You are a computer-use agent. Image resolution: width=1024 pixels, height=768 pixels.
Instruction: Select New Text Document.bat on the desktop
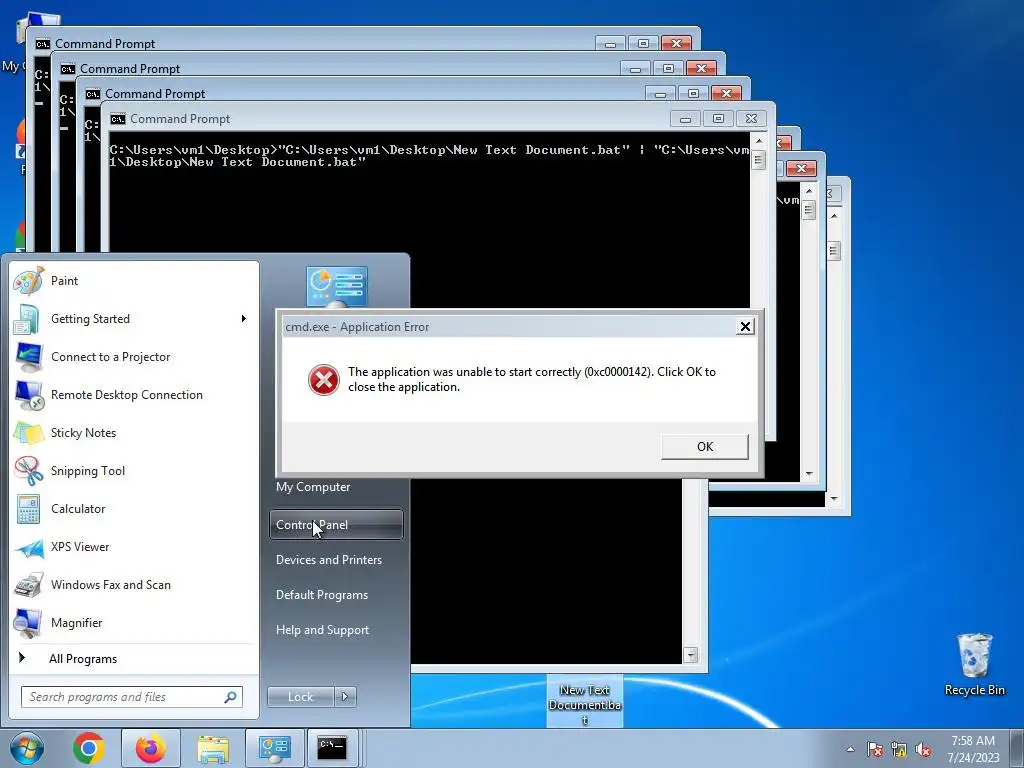pyautogui.click(x=584, y=701)
